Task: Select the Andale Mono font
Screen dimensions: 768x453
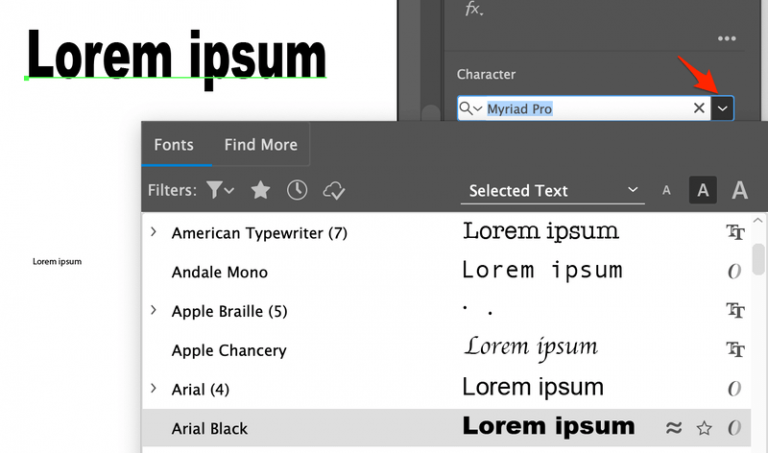Action: pos(219,272)
